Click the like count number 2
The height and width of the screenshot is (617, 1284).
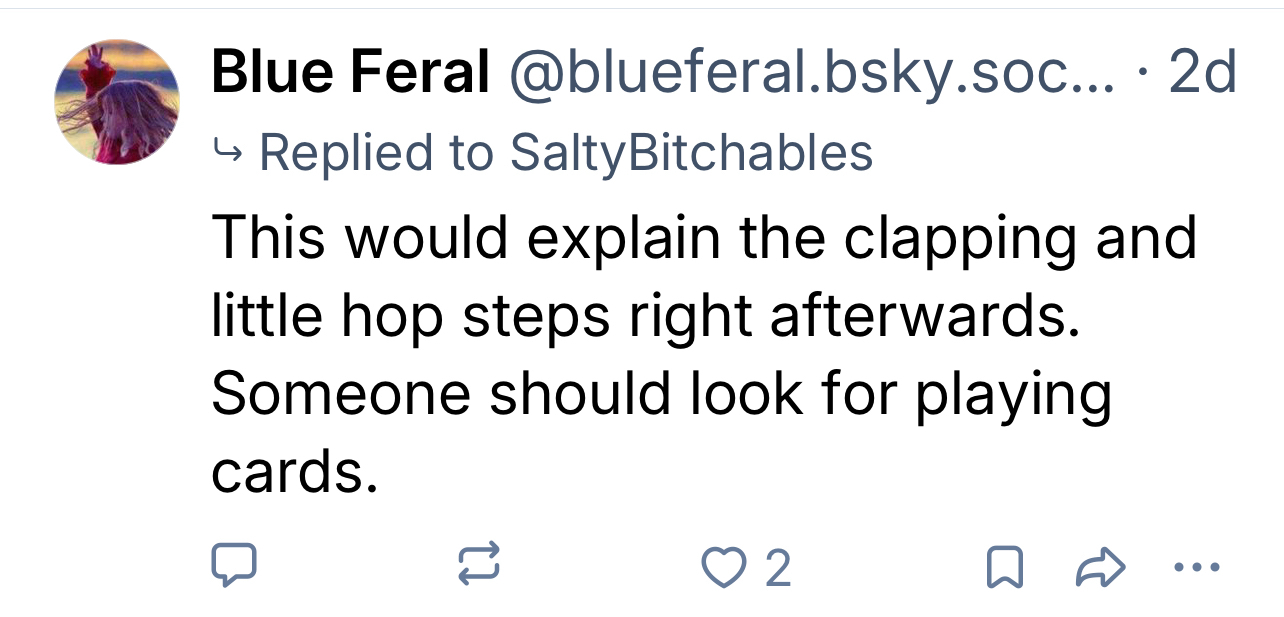click(x=778, y=568)
